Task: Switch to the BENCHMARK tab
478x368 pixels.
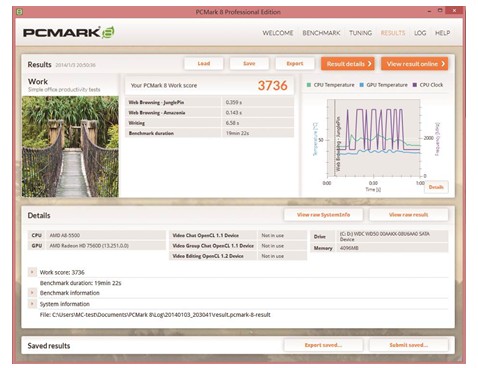Action: (321, 33)
